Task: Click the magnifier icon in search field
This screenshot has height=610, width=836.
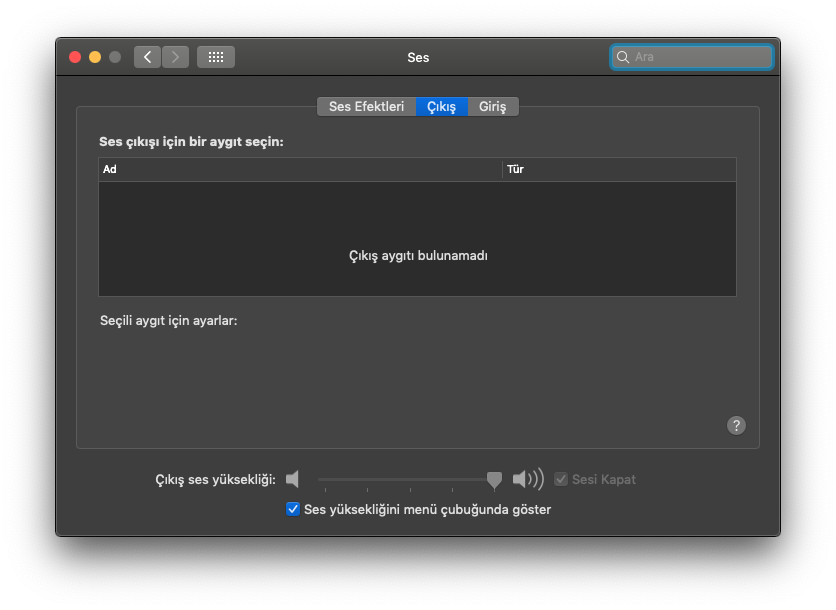Action: point(623,57)
